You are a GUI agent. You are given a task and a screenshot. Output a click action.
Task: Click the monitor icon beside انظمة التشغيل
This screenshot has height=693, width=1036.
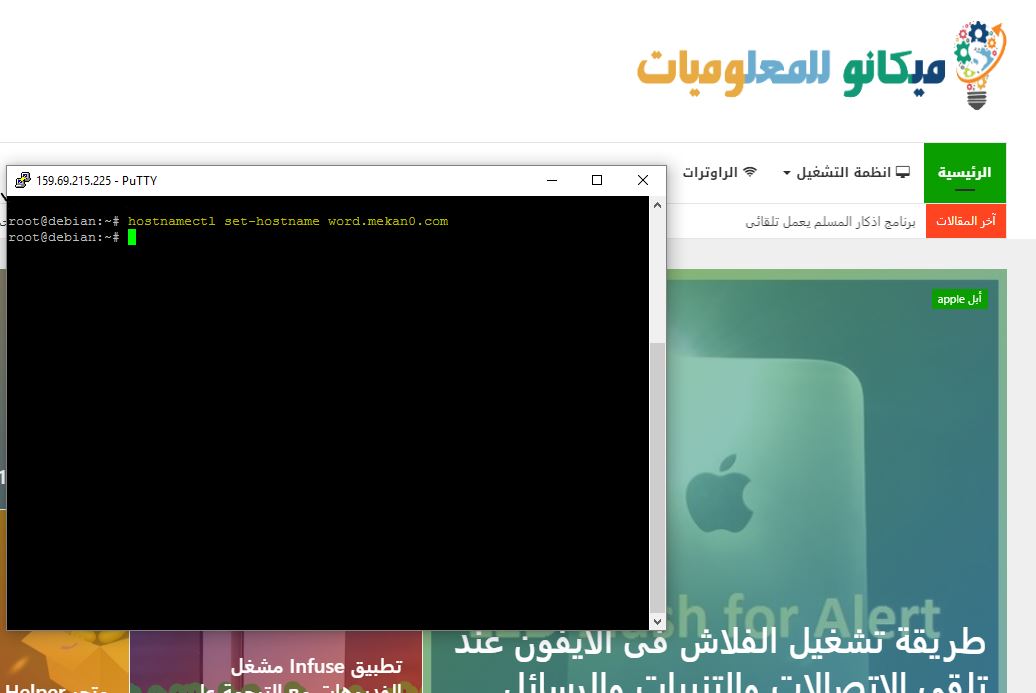coord(903,172)
